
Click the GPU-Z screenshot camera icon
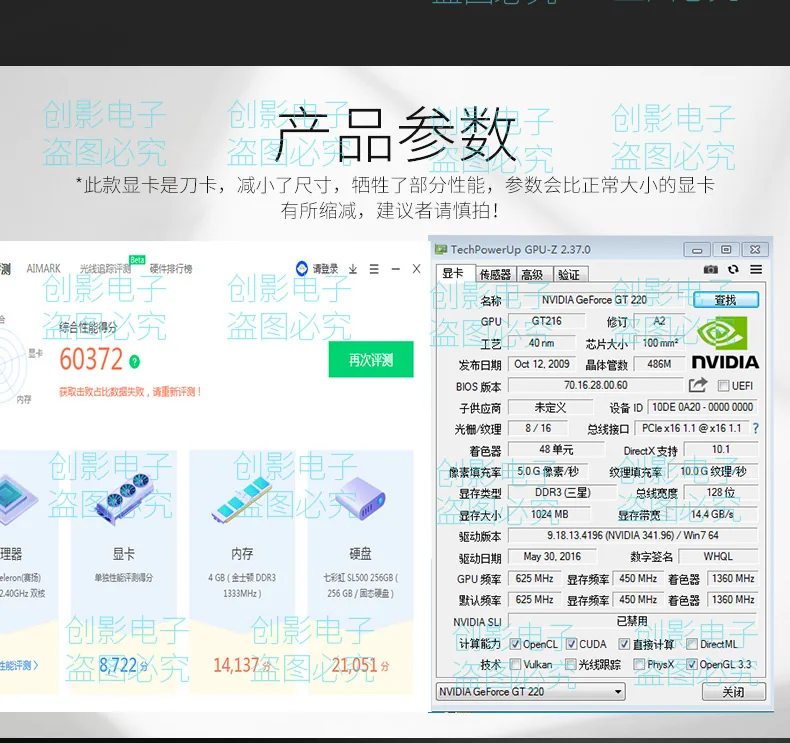pos(710,269)
